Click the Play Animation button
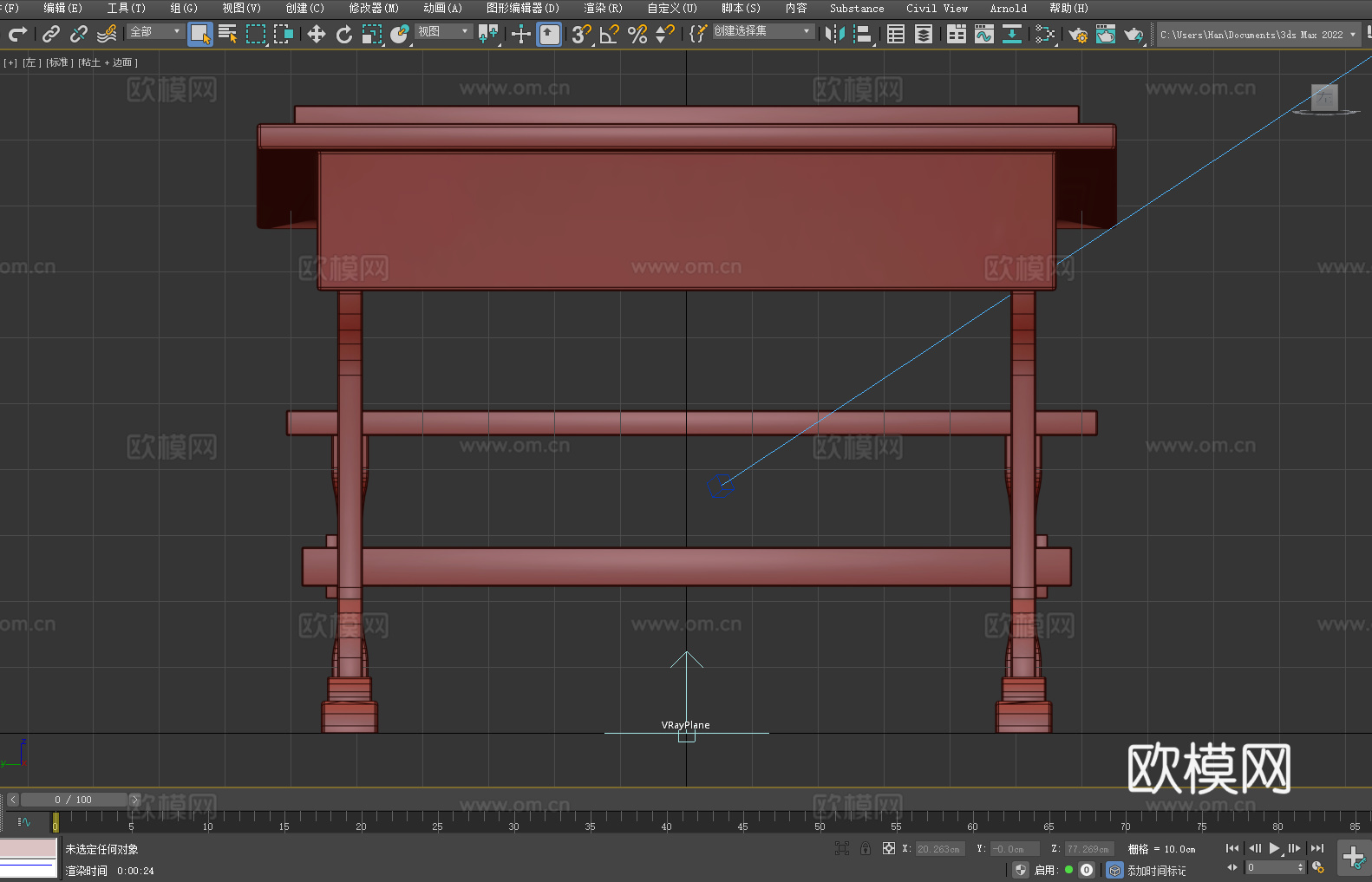This screenshot has height=882, width=1372. tap(1274, 848)
